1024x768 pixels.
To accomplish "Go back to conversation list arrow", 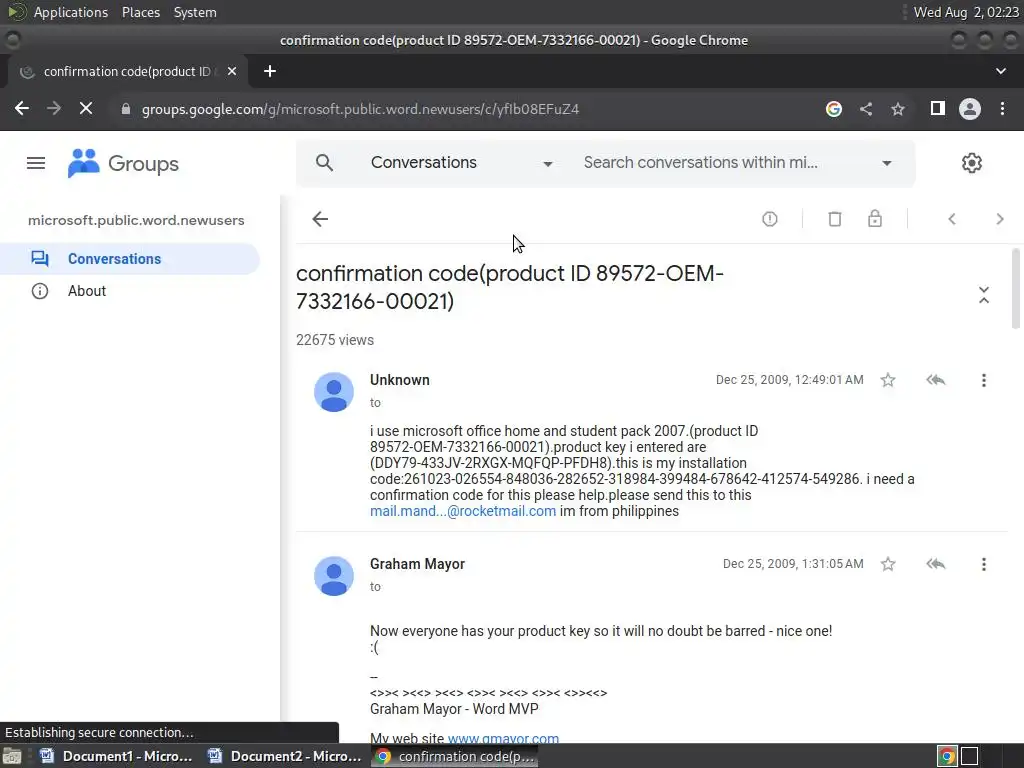I will pos(320,219).
